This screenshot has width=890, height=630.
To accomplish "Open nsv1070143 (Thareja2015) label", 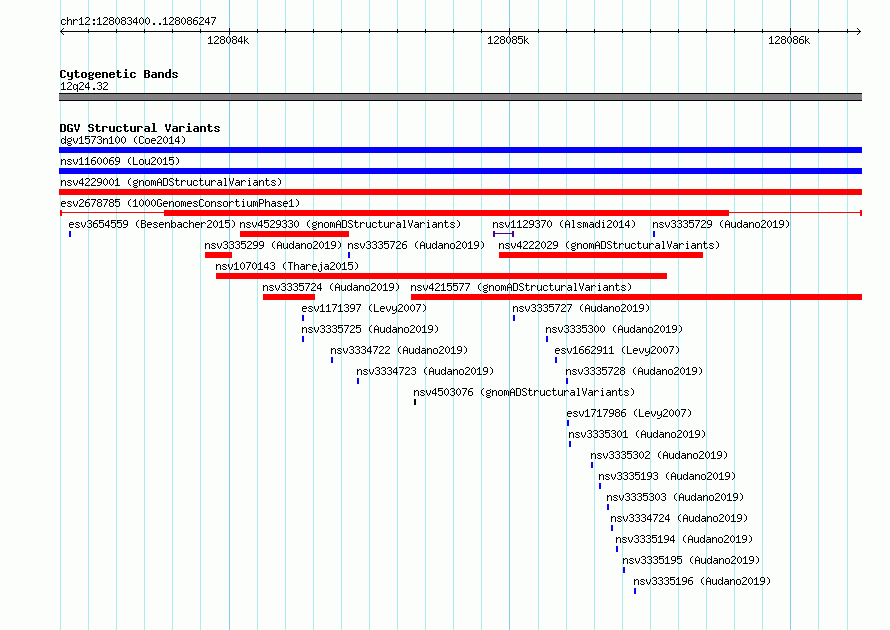I will (x=287, y=266).
